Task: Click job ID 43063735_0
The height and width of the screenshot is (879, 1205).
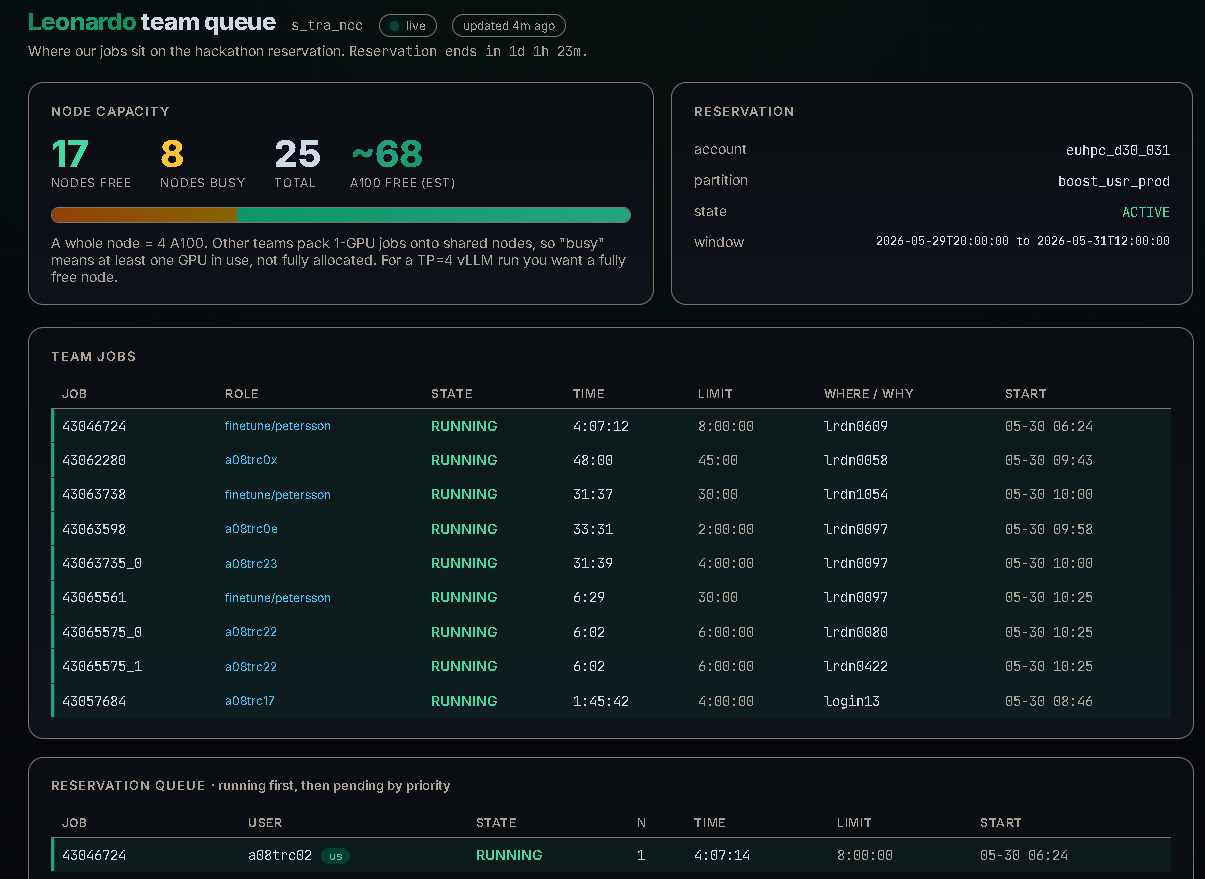Action: pyautogui.click(x=102, y=564)
